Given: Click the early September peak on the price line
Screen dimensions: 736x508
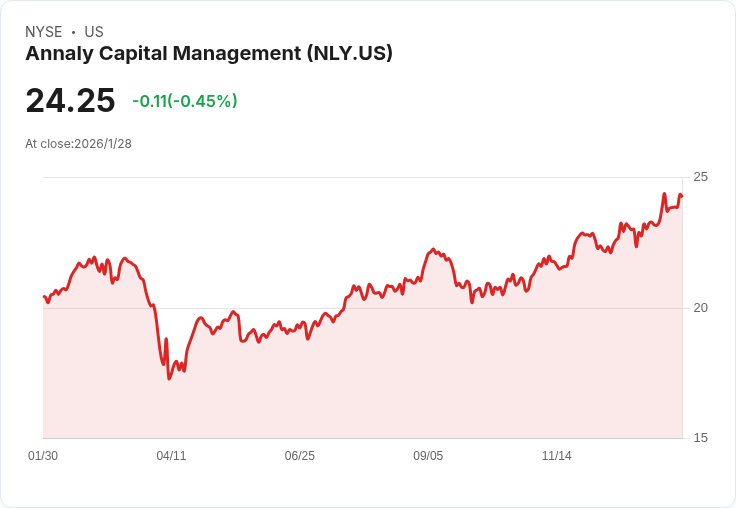Looking at the screenshot, I should (433, 250).
